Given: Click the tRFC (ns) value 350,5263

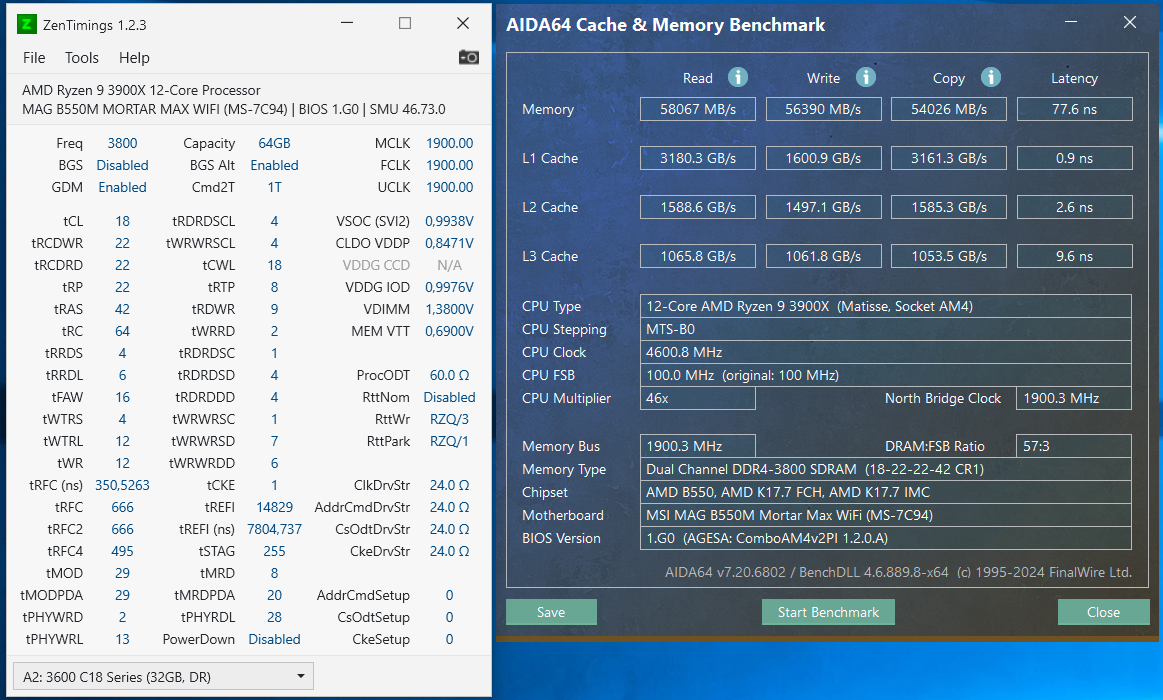Looking at the screenshot, I should coord(122,485).
